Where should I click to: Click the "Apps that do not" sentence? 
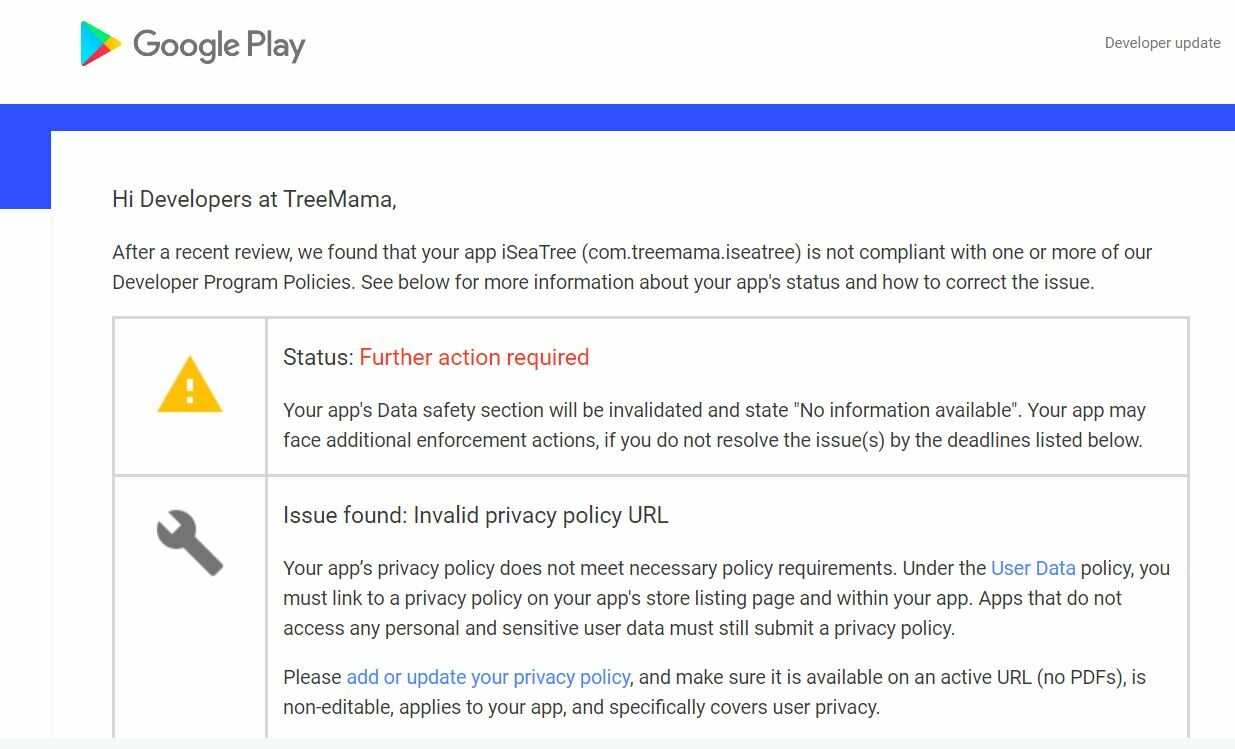(x=1050, y=598)
